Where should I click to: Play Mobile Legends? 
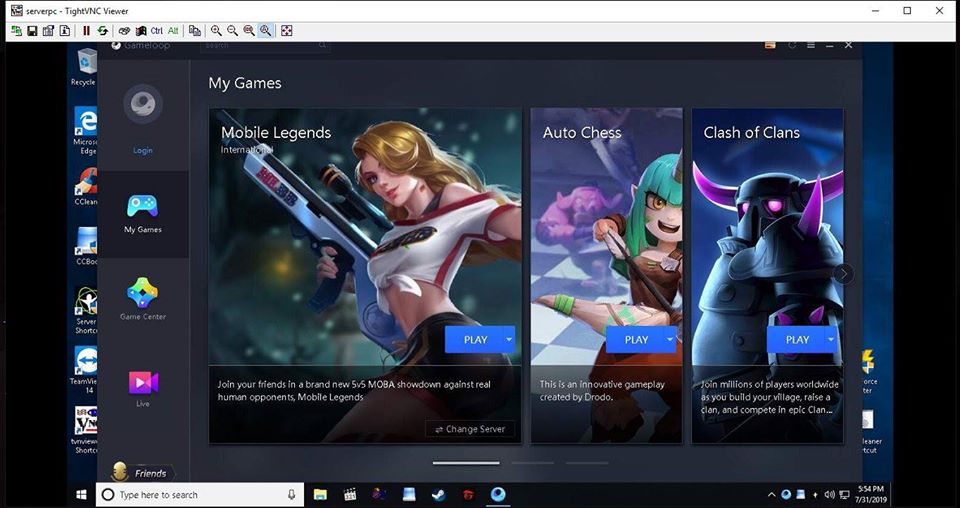(474, 340)
